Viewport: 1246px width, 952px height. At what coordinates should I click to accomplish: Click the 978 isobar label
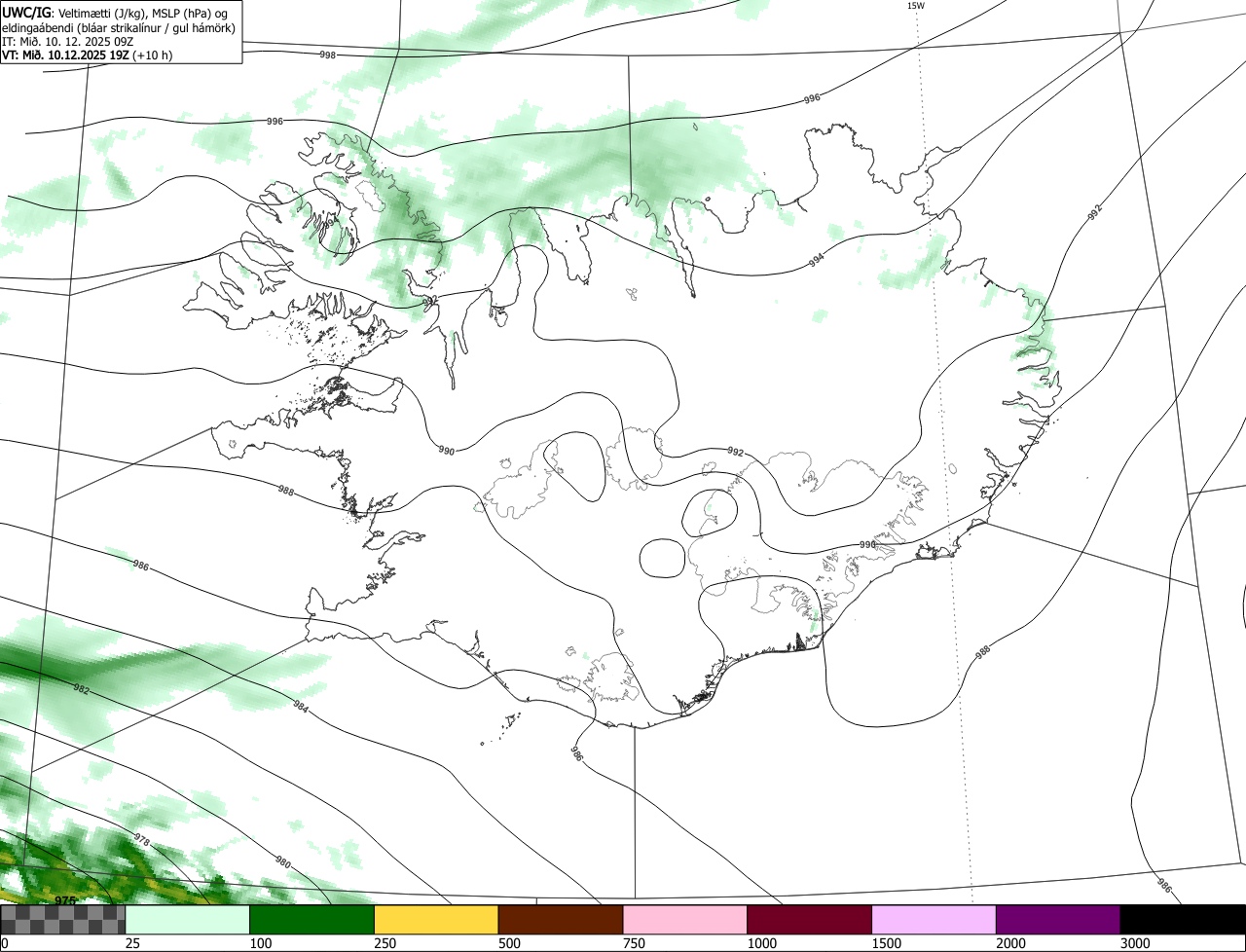point(142,839)
